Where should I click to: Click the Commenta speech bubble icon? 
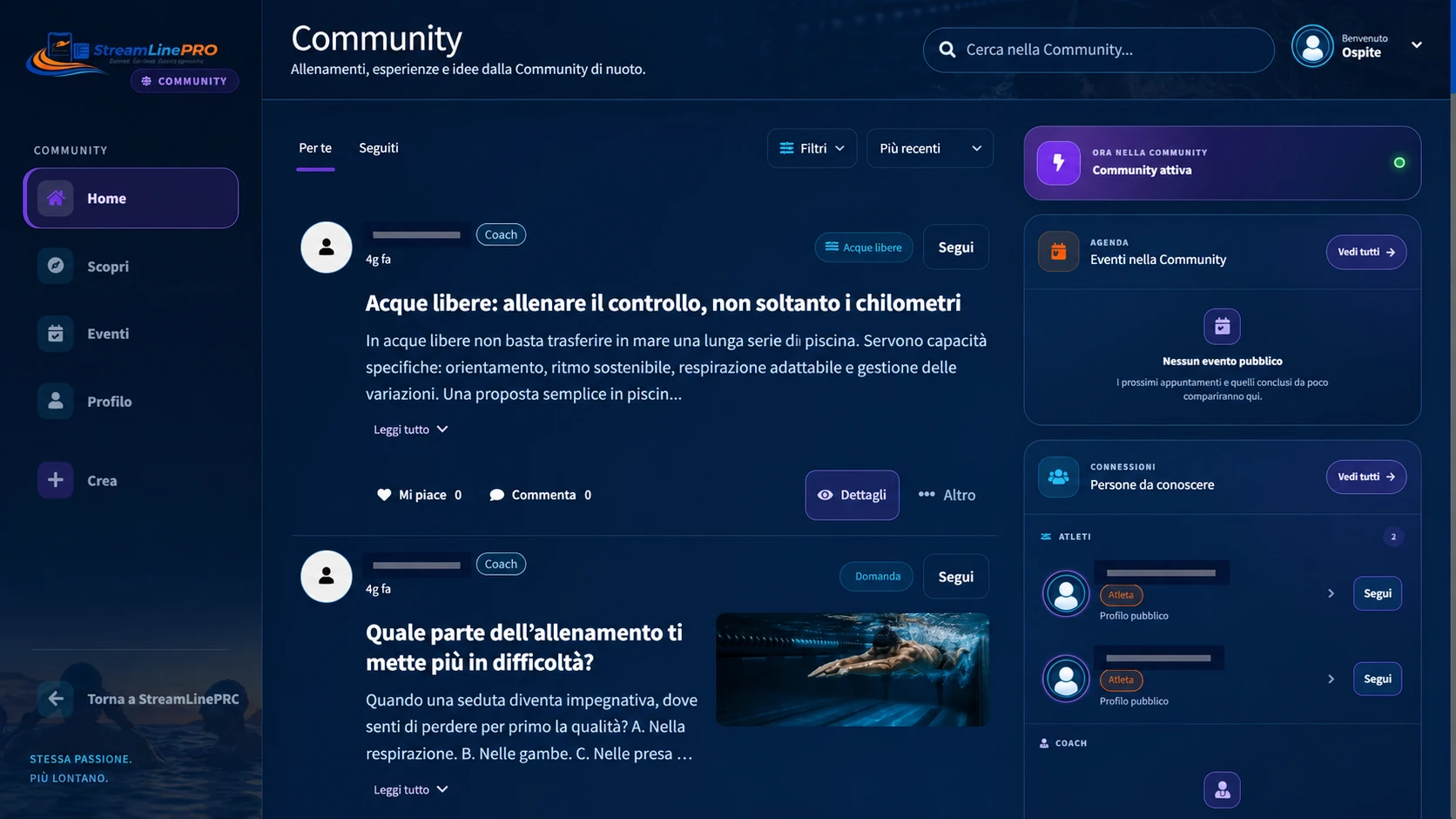[496, 495]
